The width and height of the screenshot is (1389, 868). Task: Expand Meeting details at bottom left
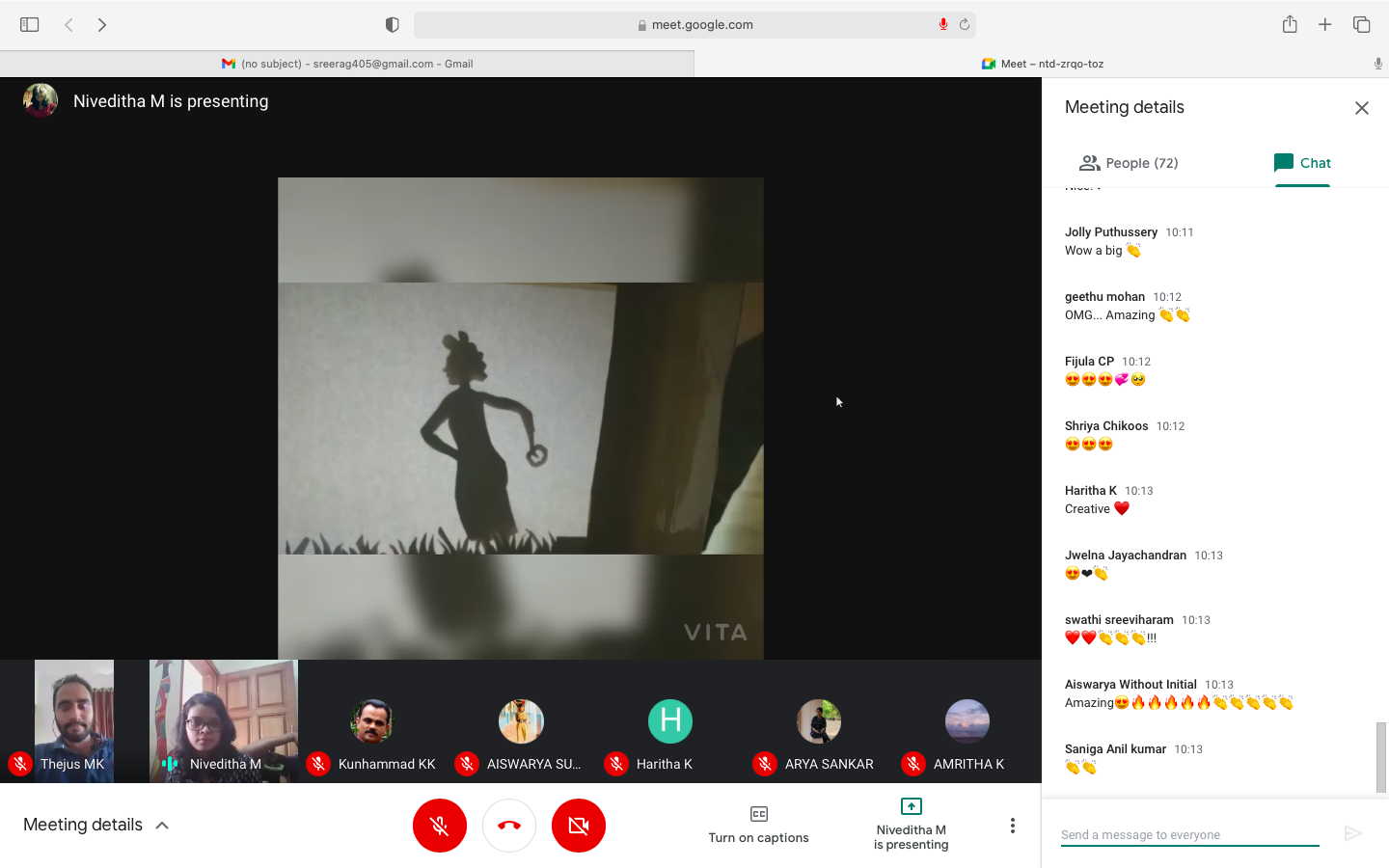tap(96, 825)
